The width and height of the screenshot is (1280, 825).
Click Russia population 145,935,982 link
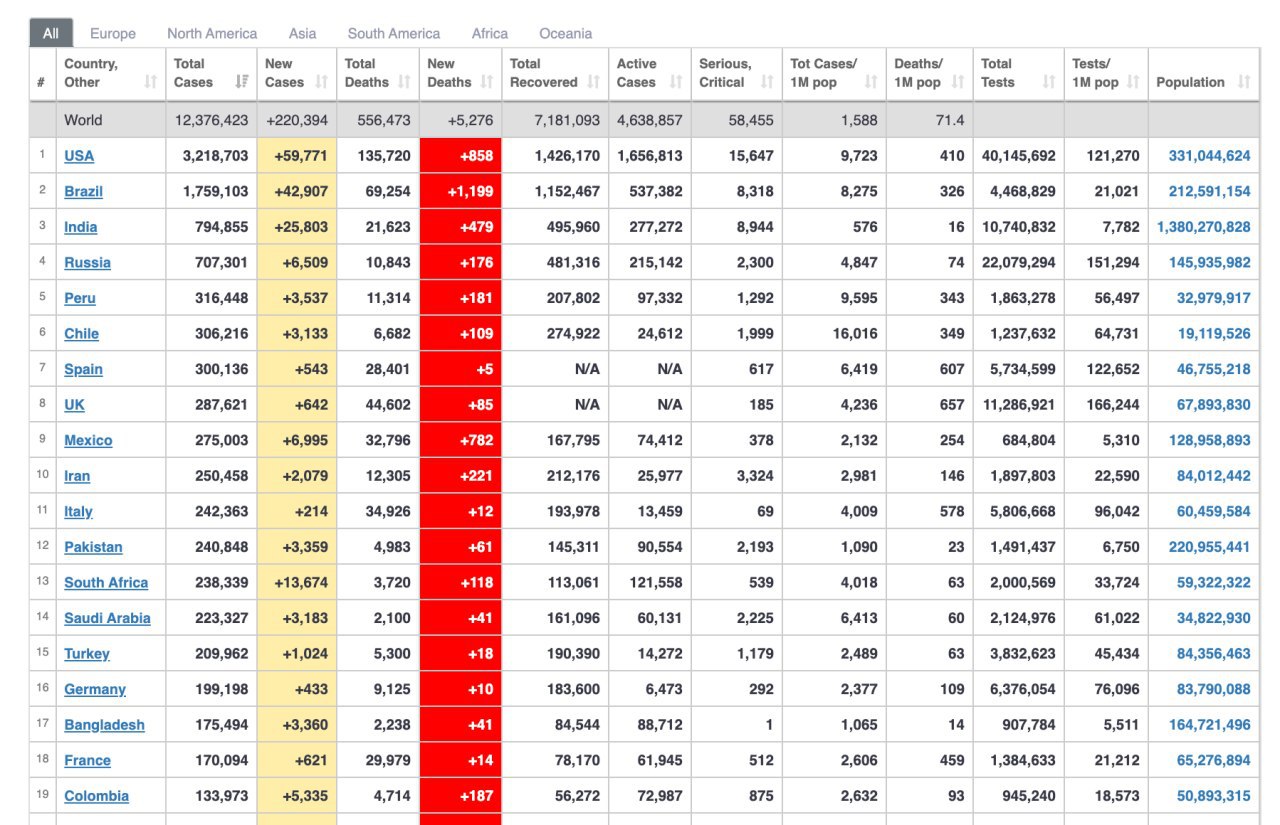click(x=1209, y=263)
